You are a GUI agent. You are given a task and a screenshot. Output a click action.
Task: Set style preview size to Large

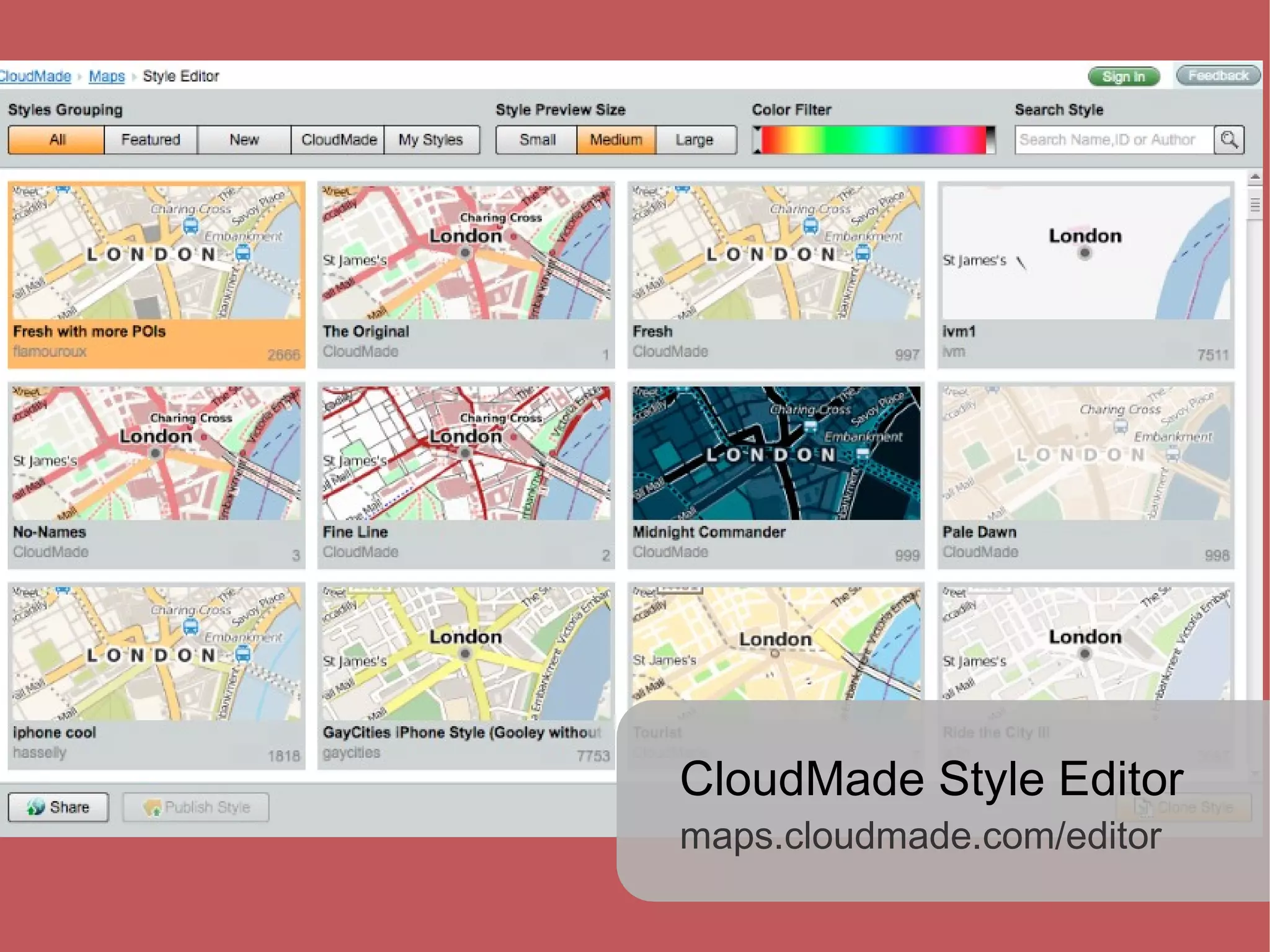pos(696,140)
